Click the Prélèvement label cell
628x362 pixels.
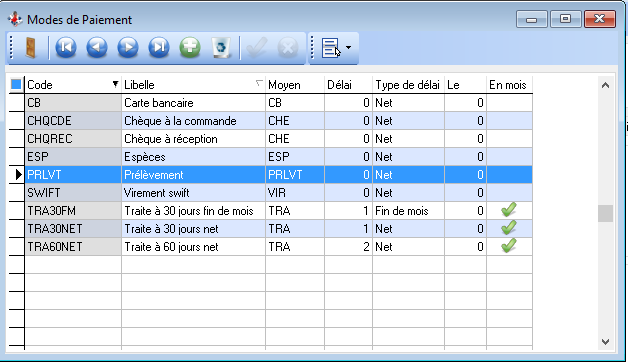(x=193, y=175)
